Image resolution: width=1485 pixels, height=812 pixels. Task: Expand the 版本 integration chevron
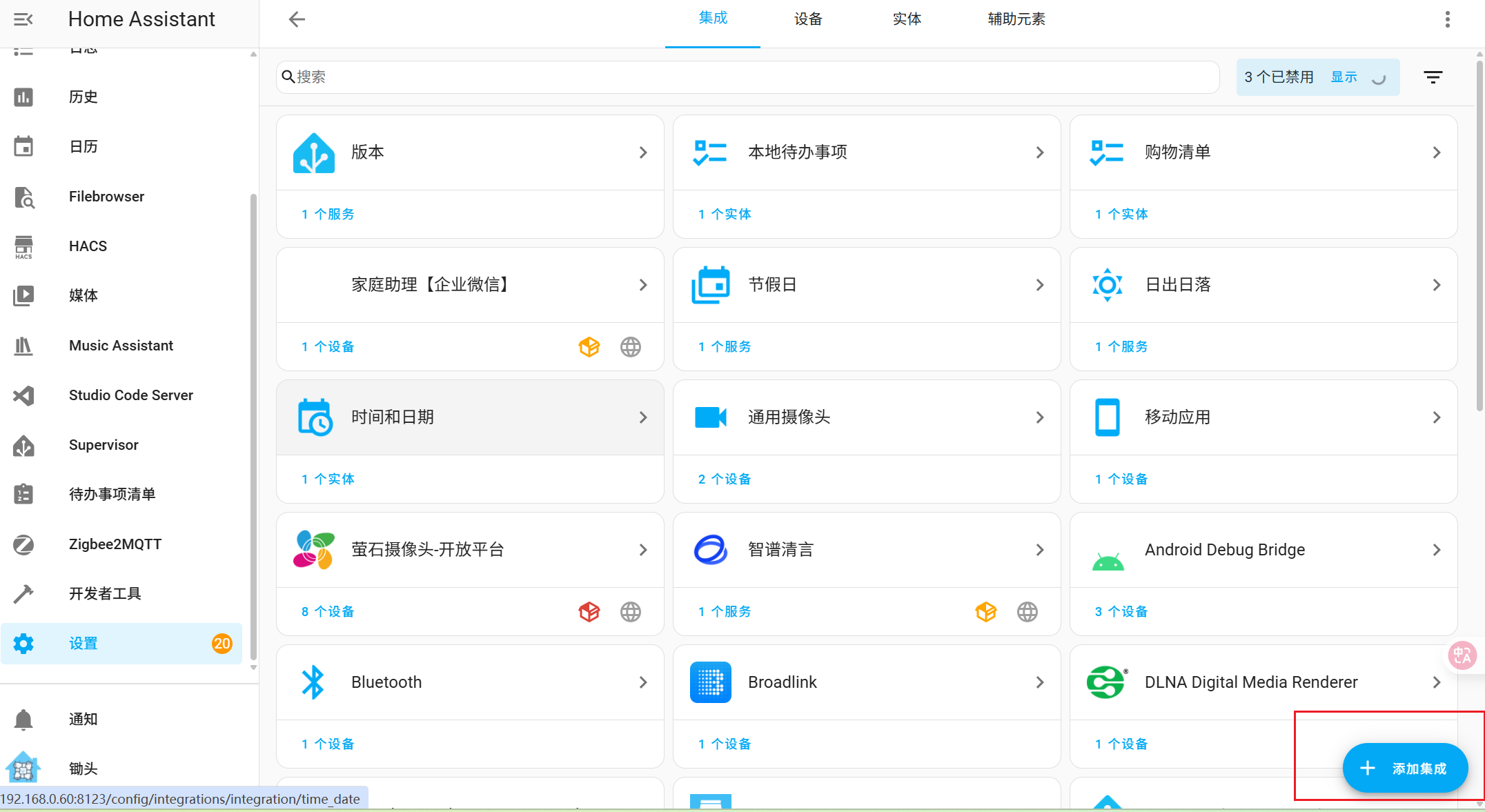[x=643, y=152]
